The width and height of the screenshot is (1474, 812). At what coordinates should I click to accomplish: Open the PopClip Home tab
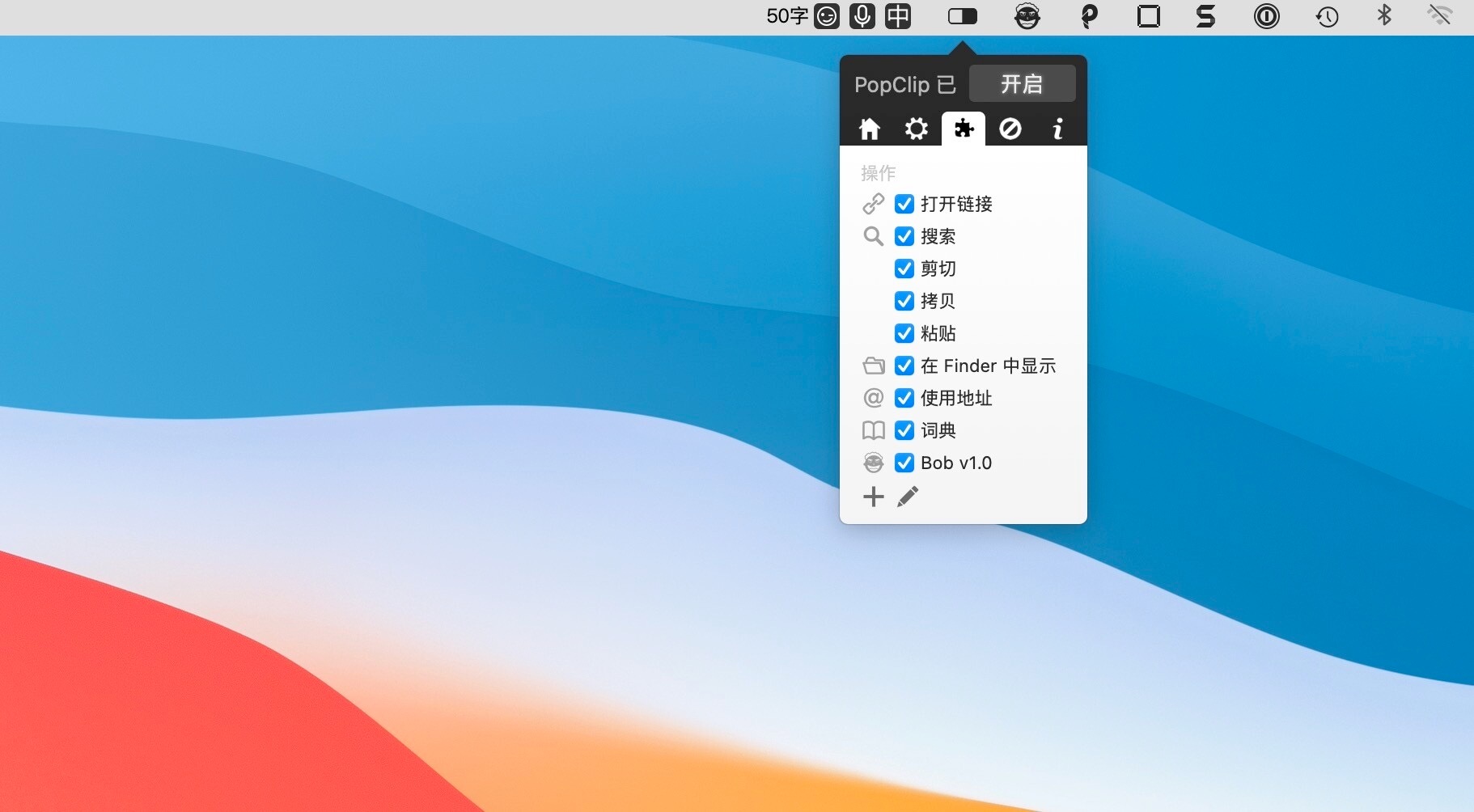point(870,129)
